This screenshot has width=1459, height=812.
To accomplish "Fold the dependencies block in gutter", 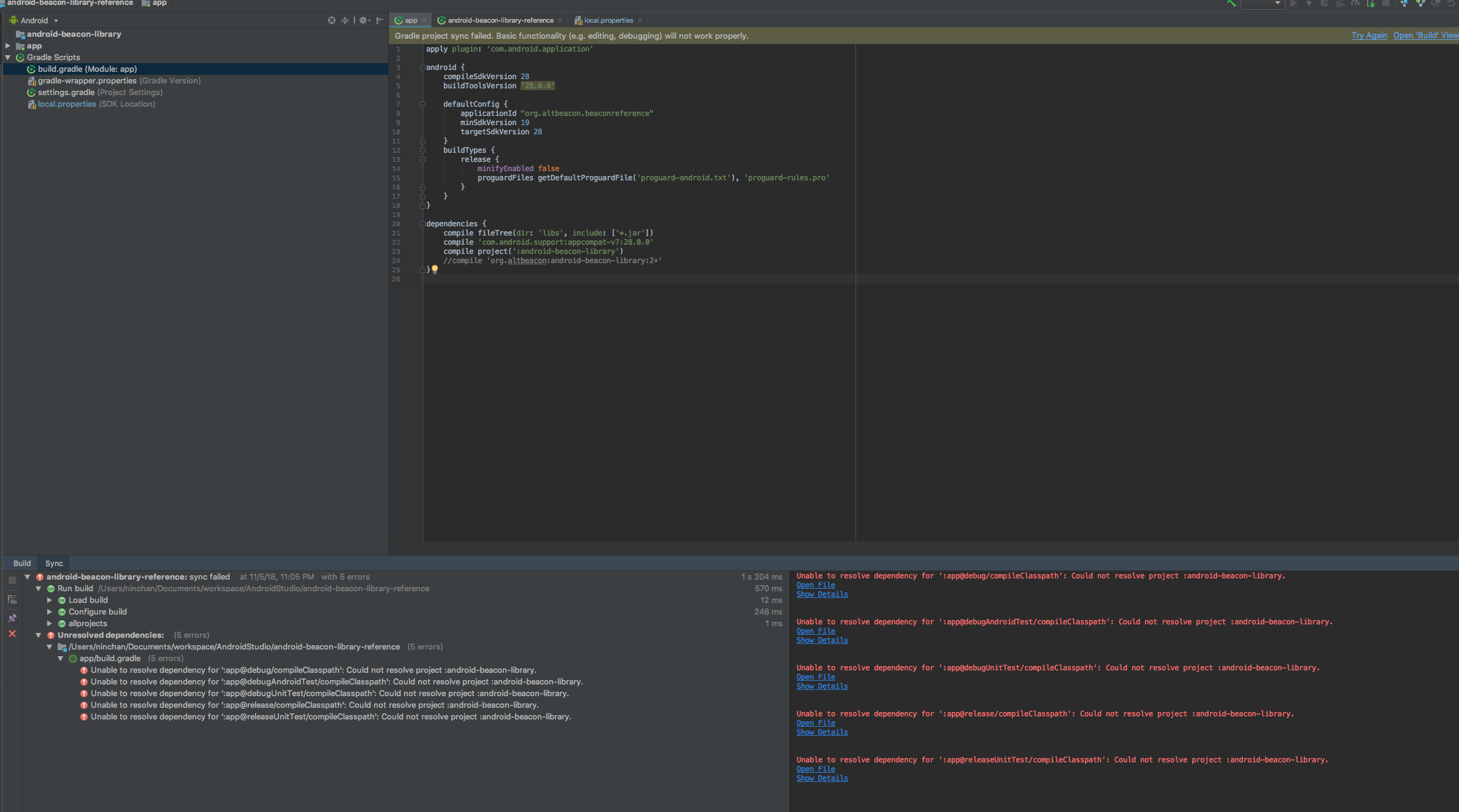I will 423,224.
